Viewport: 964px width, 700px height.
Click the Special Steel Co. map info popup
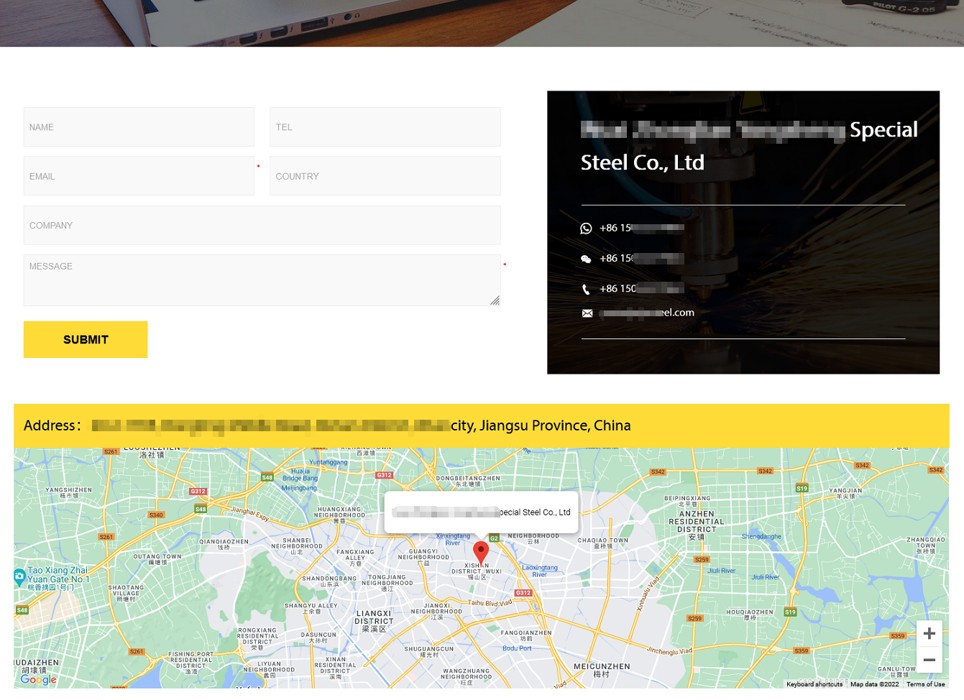(x=481, y=512)
